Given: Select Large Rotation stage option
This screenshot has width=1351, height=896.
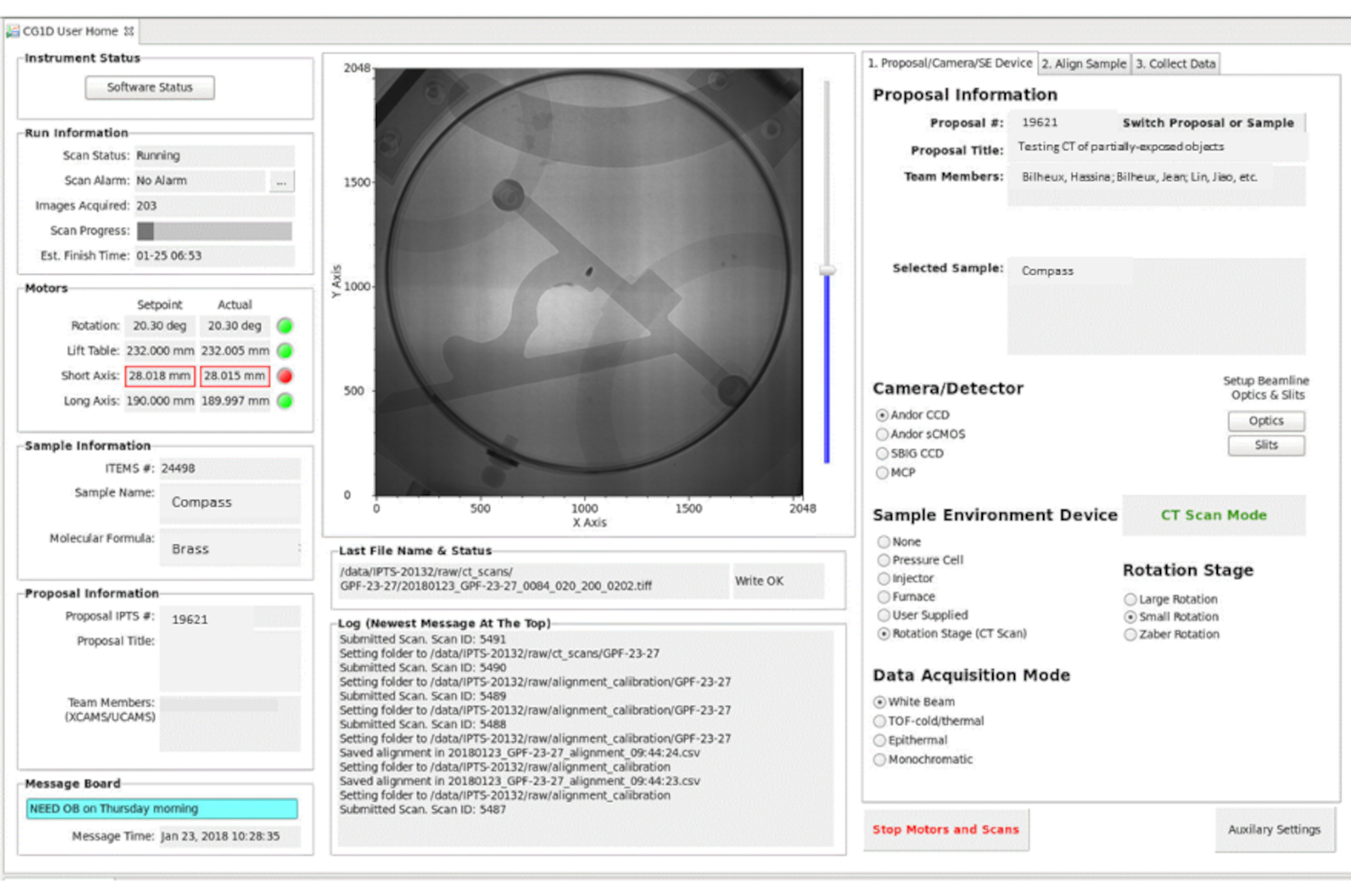Looking at the screenshot, I should pyautogui.click(x=1130, y=600).
